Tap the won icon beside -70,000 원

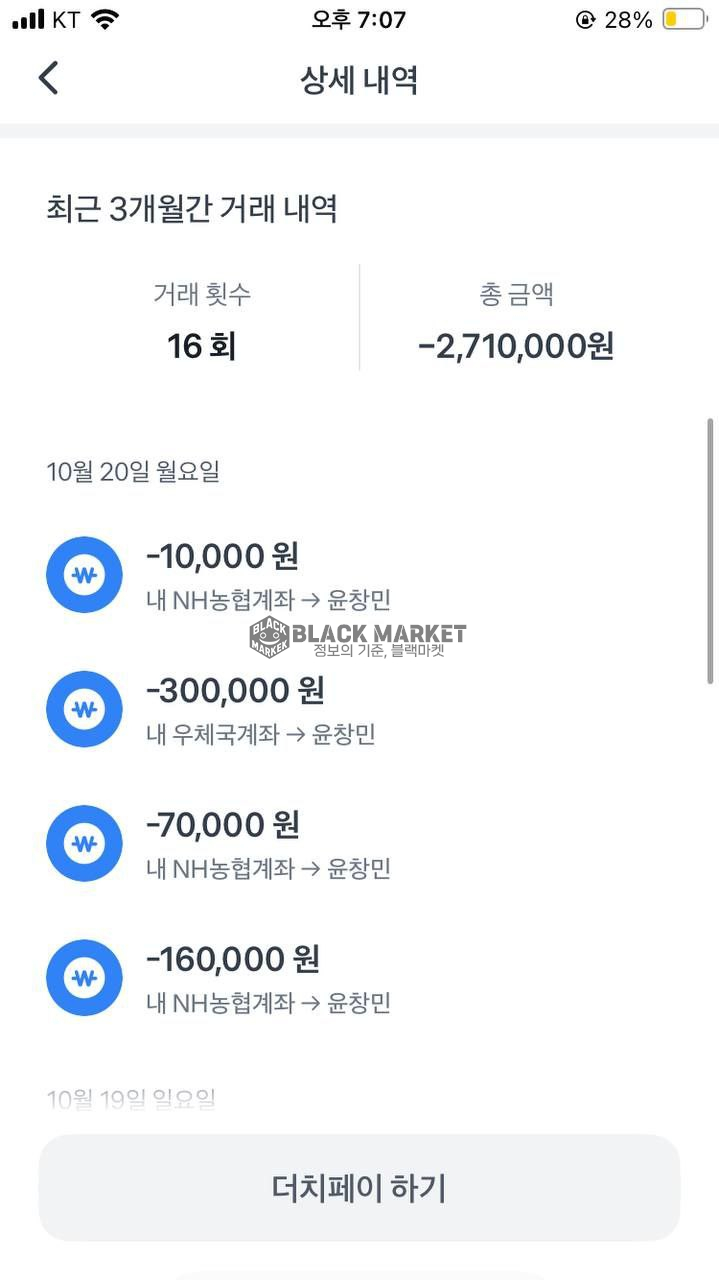tap(84, 843)
